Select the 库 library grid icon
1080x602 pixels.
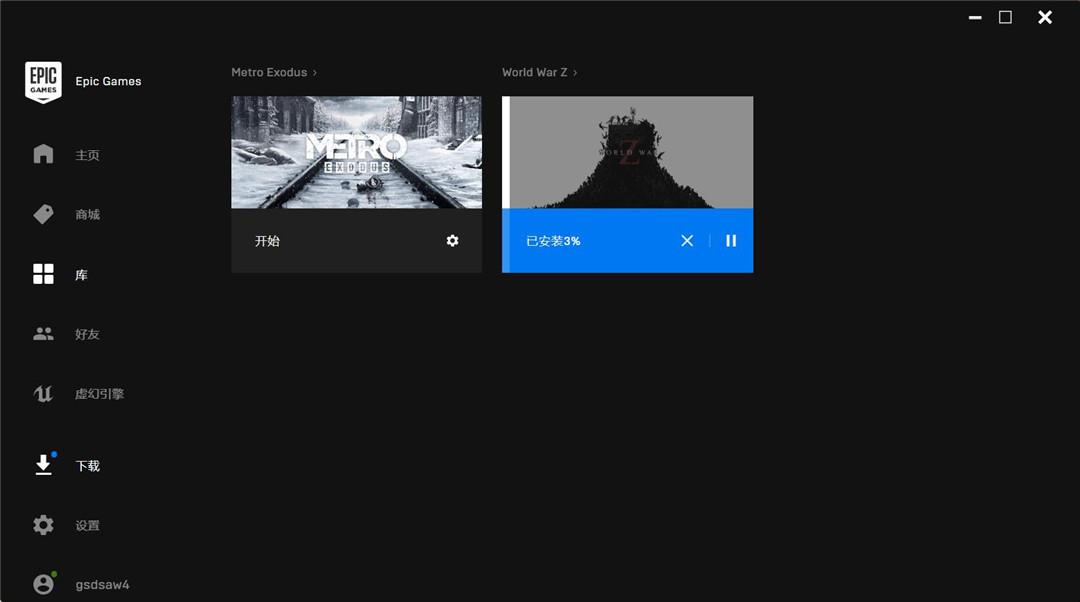coord(43,274)
